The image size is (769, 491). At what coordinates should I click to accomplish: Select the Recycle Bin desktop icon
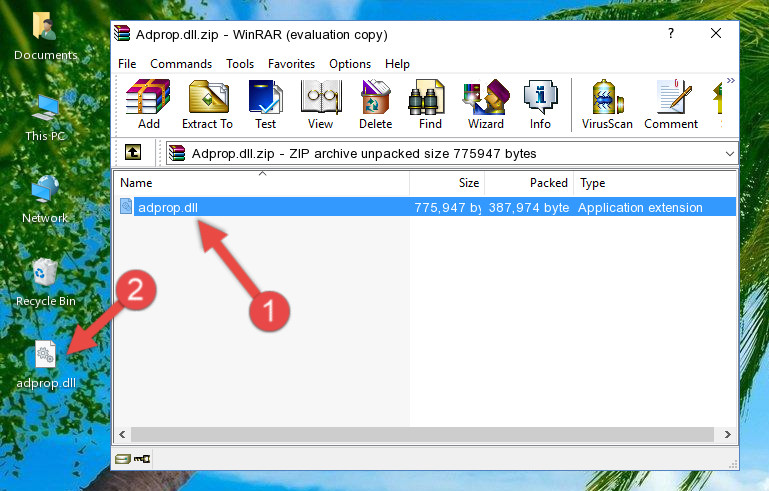click(x=46, y=283)
